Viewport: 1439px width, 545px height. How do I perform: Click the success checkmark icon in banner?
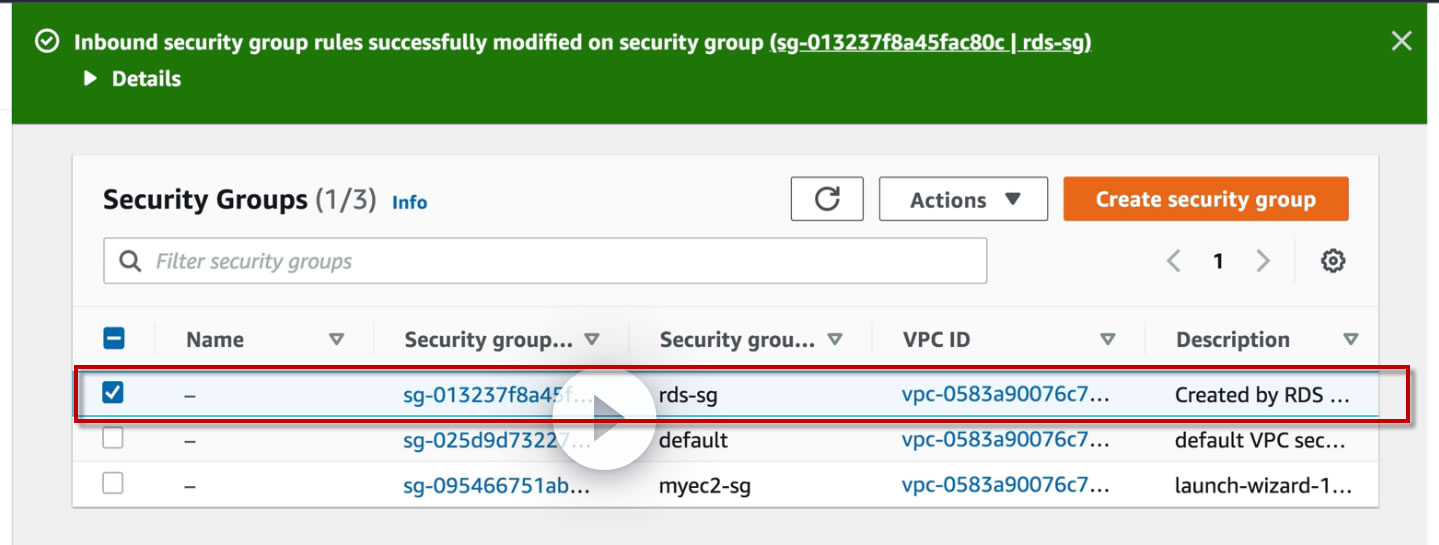46,42
